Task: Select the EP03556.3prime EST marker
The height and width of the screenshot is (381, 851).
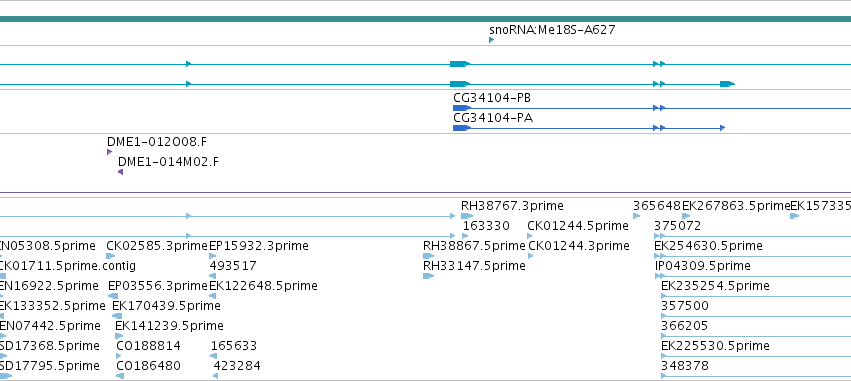Action: pyautogui.click(x=113, y=296)
